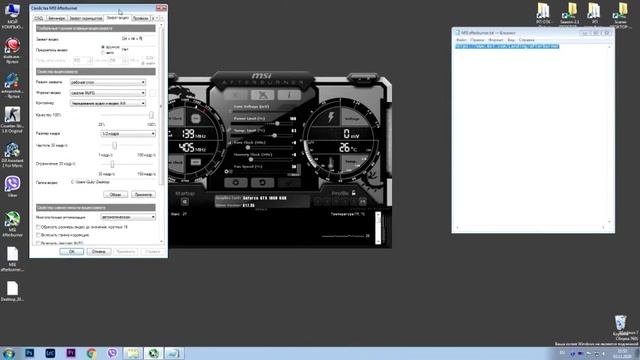Click the save profile icon in Afterburner

(363, 202)
